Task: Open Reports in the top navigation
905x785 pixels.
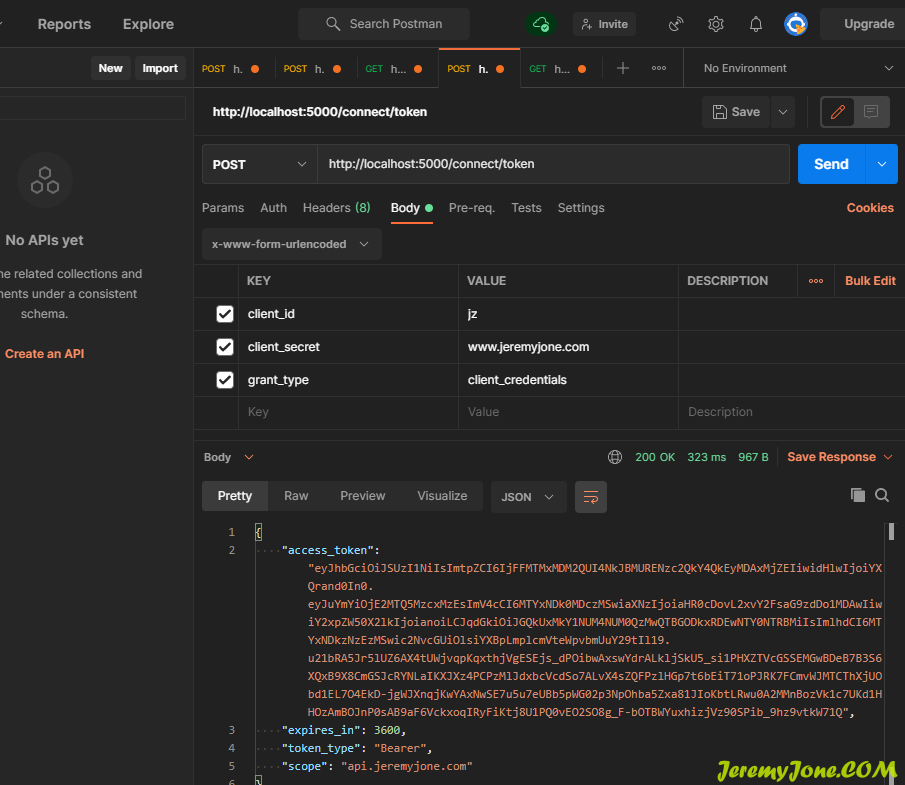Action: pyautogui.click(x=64, y=24)
